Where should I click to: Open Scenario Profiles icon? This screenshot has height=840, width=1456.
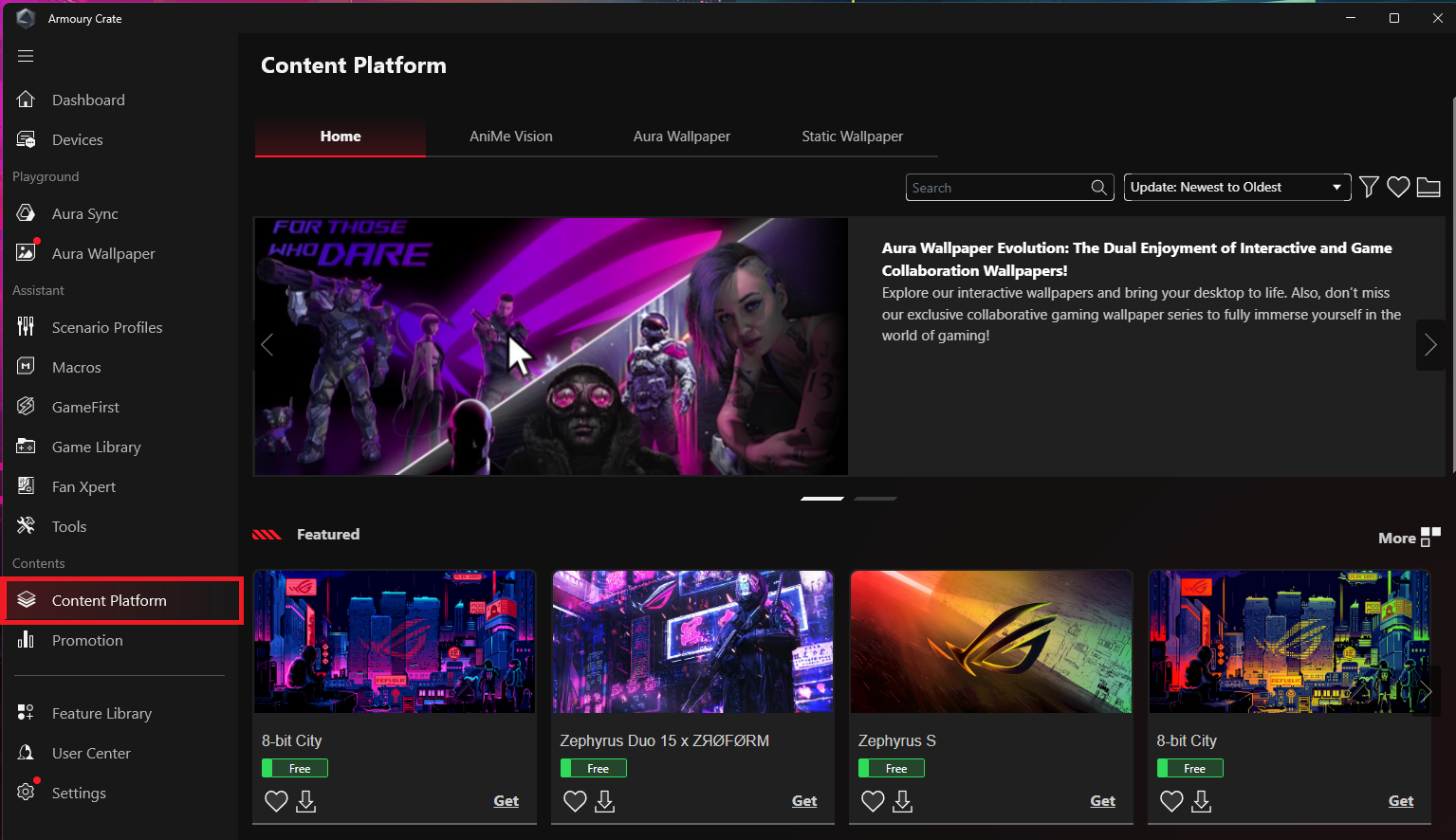point(26,327)
